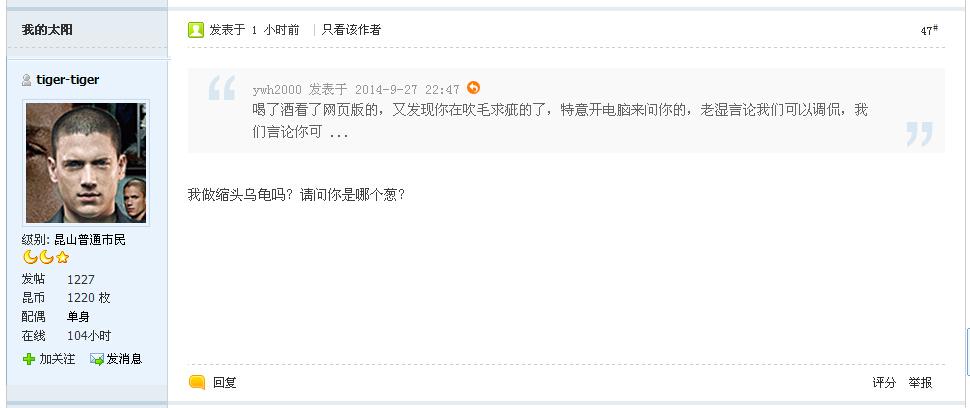Select 只看该作者 to filter by author
The image size is (970, 408).
(351, 30)
